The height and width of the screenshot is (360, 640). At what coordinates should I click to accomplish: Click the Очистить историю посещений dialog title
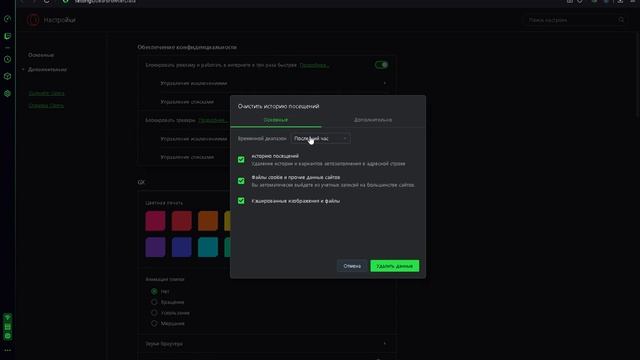pyautogui.click(x=278, y=107)
